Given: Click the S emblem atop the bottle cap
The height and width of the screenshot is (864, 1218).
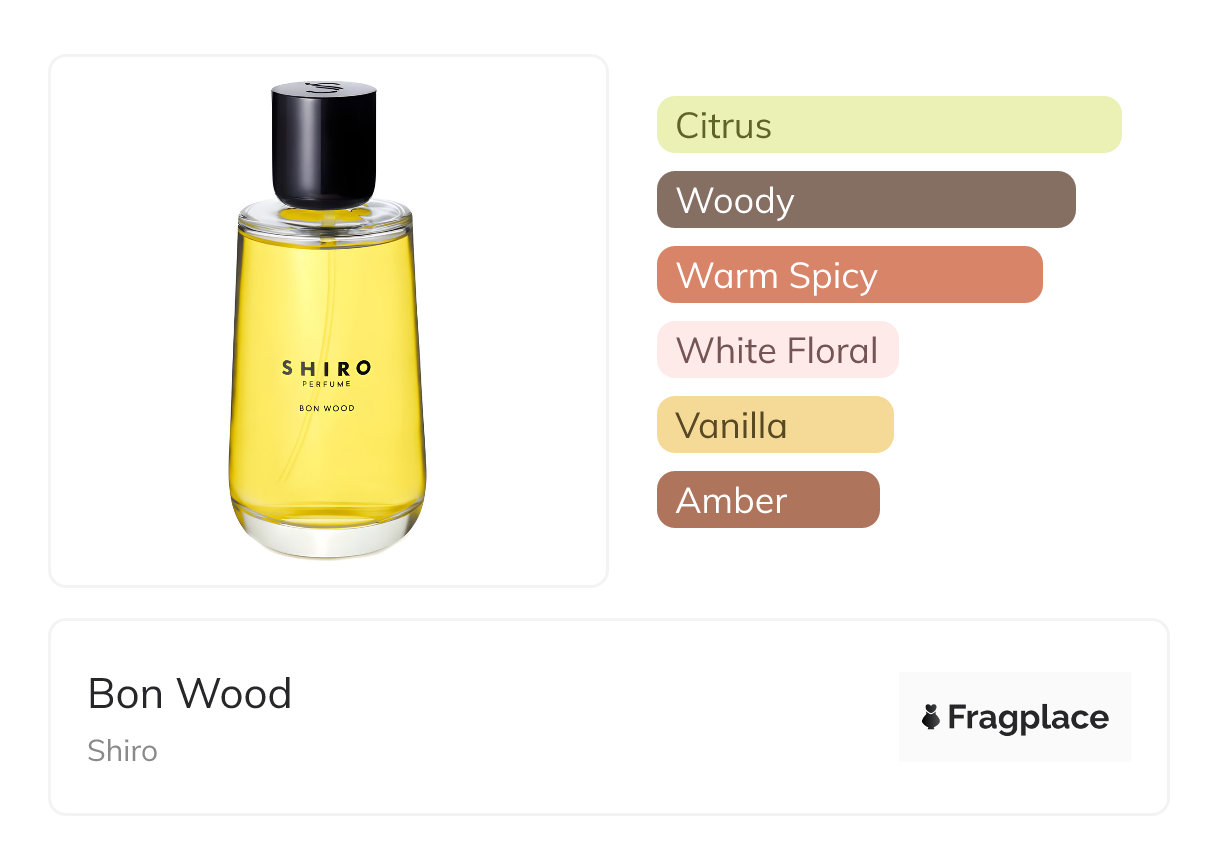Looking at the screenshot, I should point(325,87).
